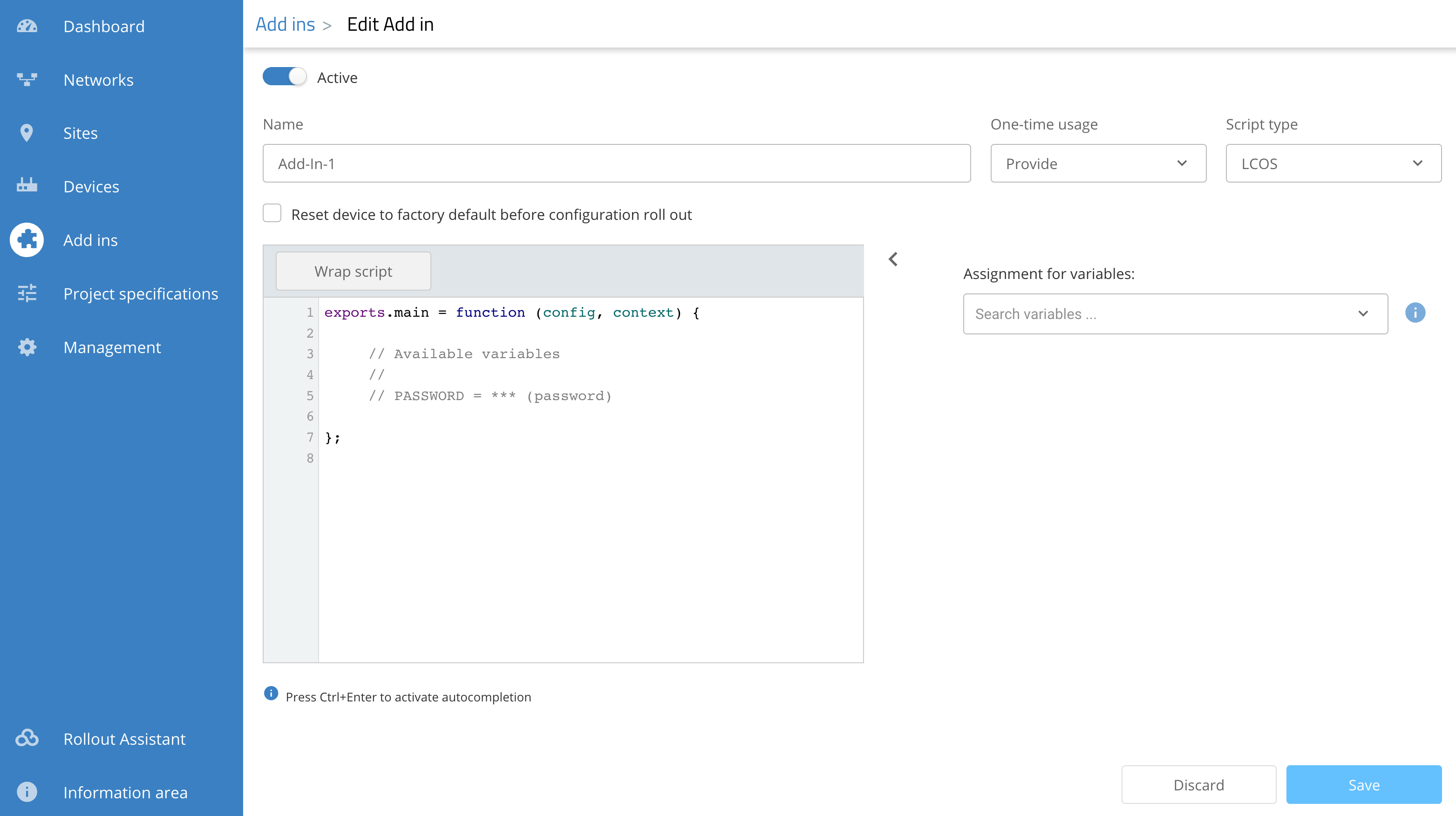This screenshot has width=1456, height=816.
Task: Click the Rollout Assistant cloud icon
Action: (x=27, y=739)
